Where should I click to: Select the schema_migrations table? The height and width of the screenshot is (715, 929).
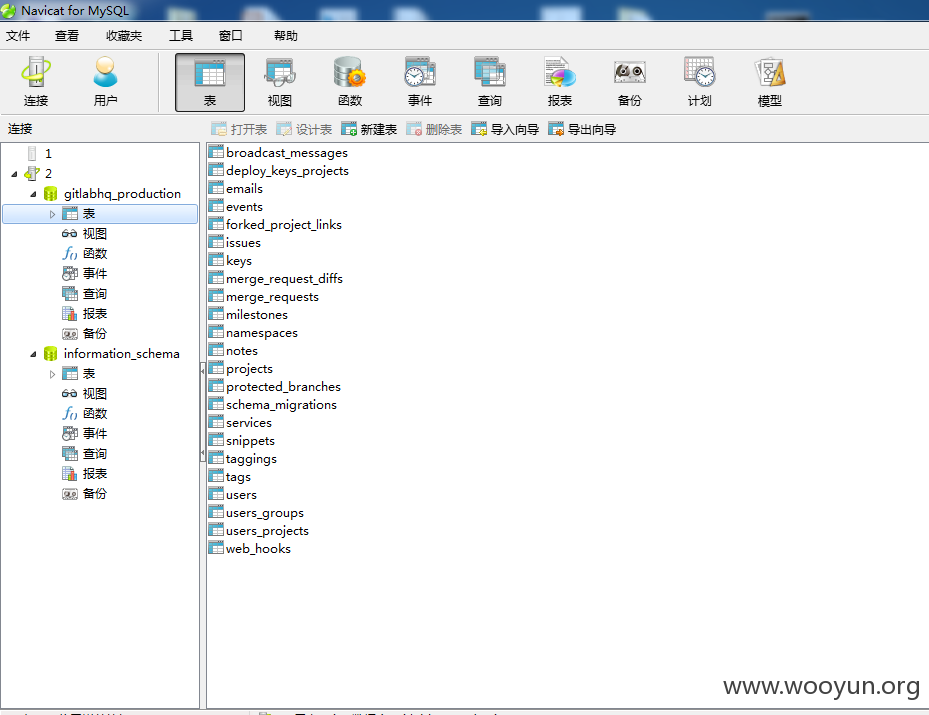273,405
